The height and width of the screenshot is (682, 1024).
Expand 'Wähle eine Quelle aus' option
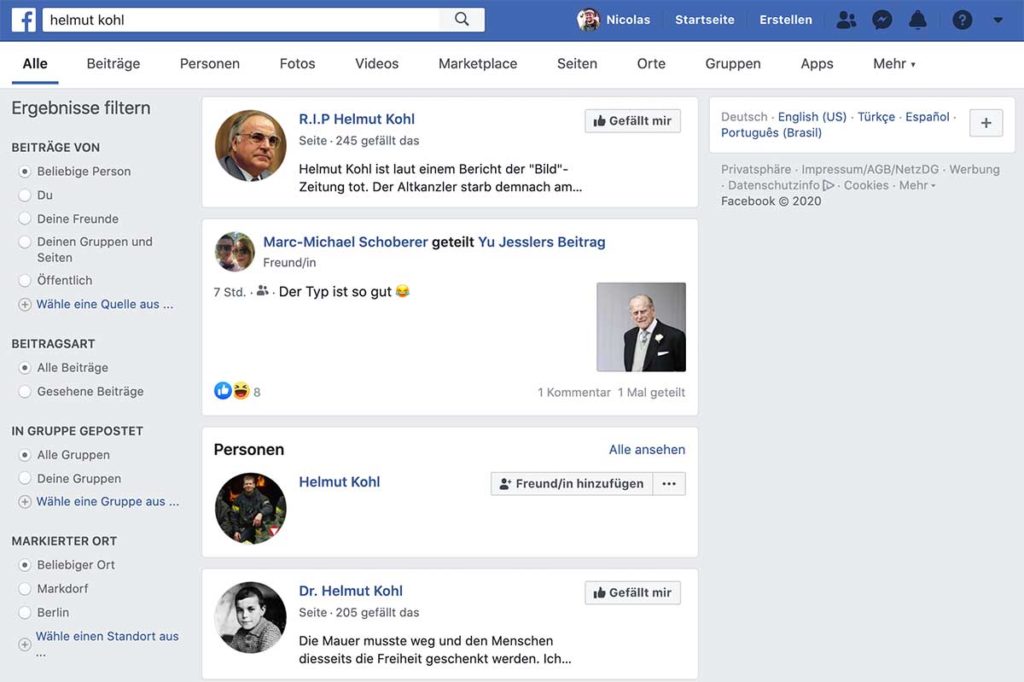point(104,304)
